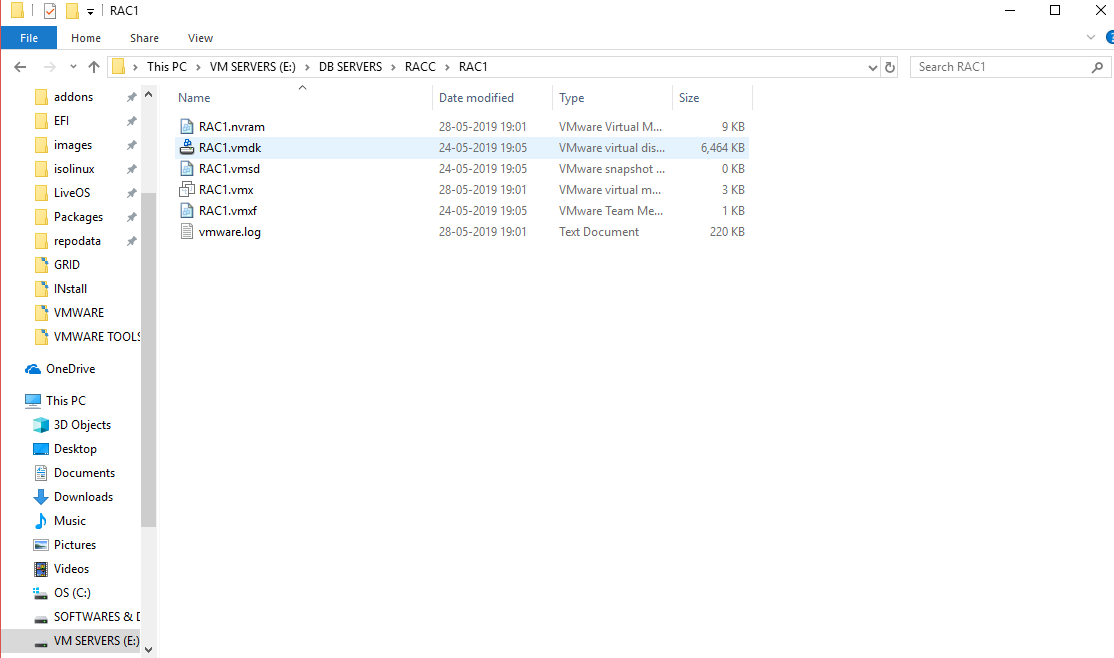The height and width of the screenshot is (658, 1114).
Task: Open the Documents folder in sidebar
Action: click(84, 473)
